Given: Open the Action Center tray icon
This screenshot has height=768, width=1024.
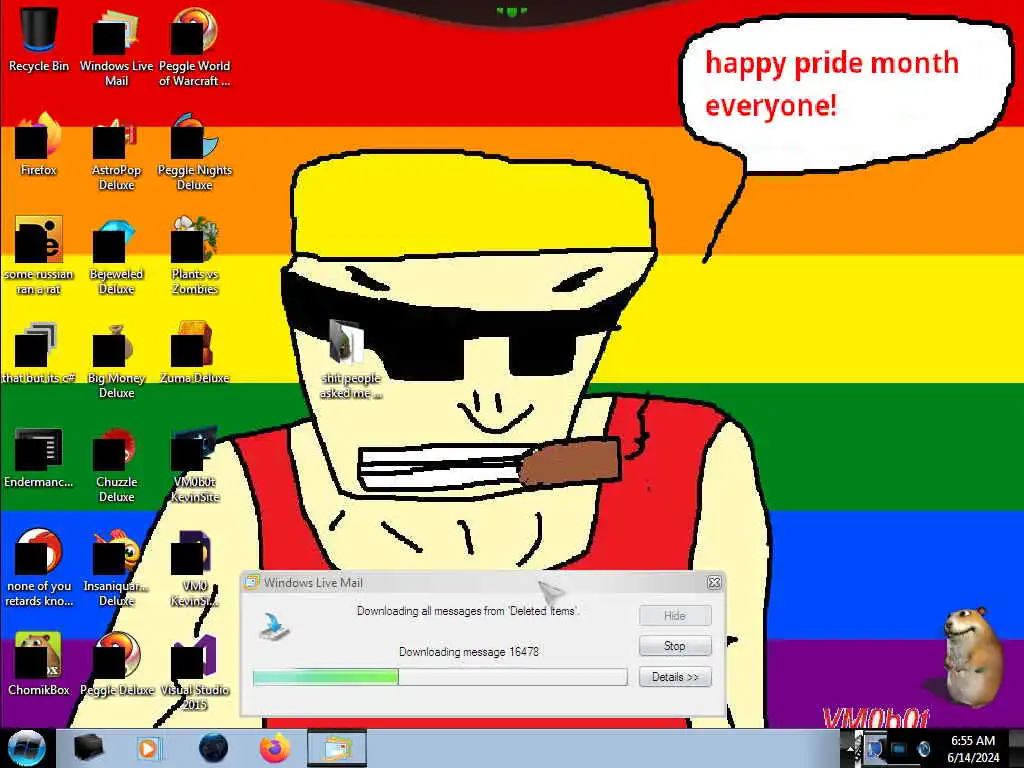Looking at the screenshot, I should [x=874, y=748].
